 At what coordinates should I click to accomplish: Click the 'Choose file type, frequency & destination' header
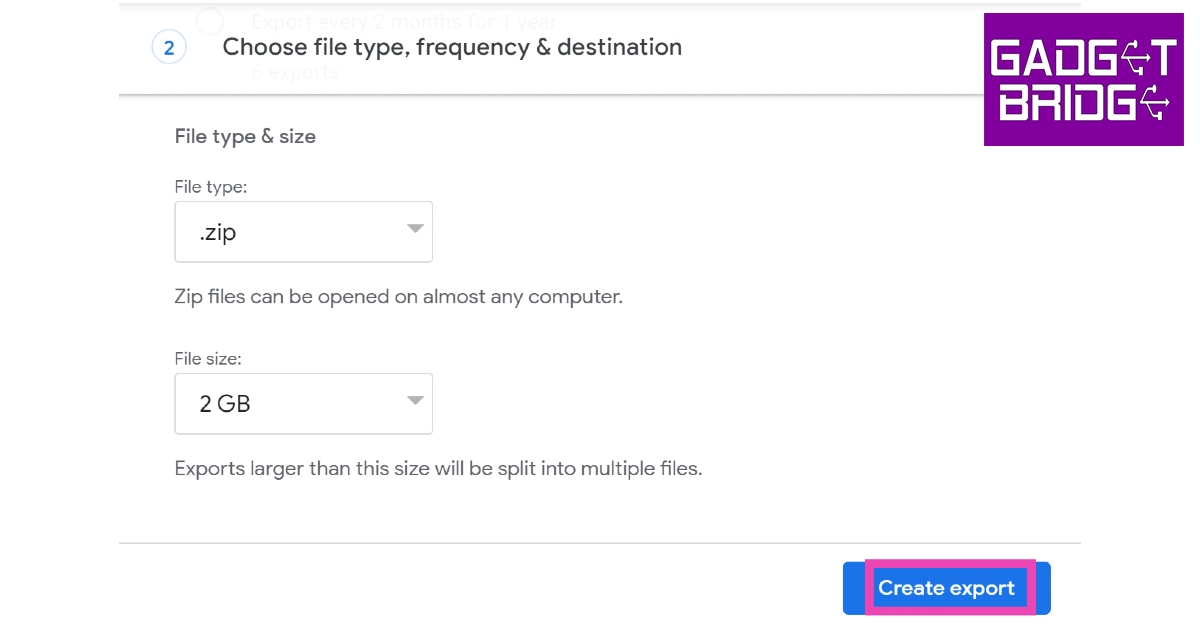(452, 47)
